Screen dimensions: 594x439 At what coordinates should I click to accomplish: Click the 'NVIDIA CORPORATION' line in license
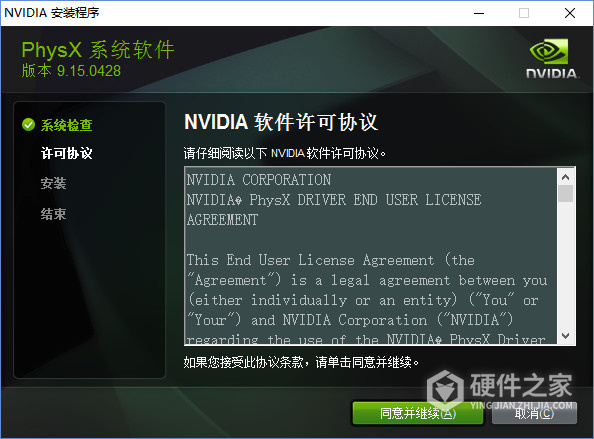[259, 180]
